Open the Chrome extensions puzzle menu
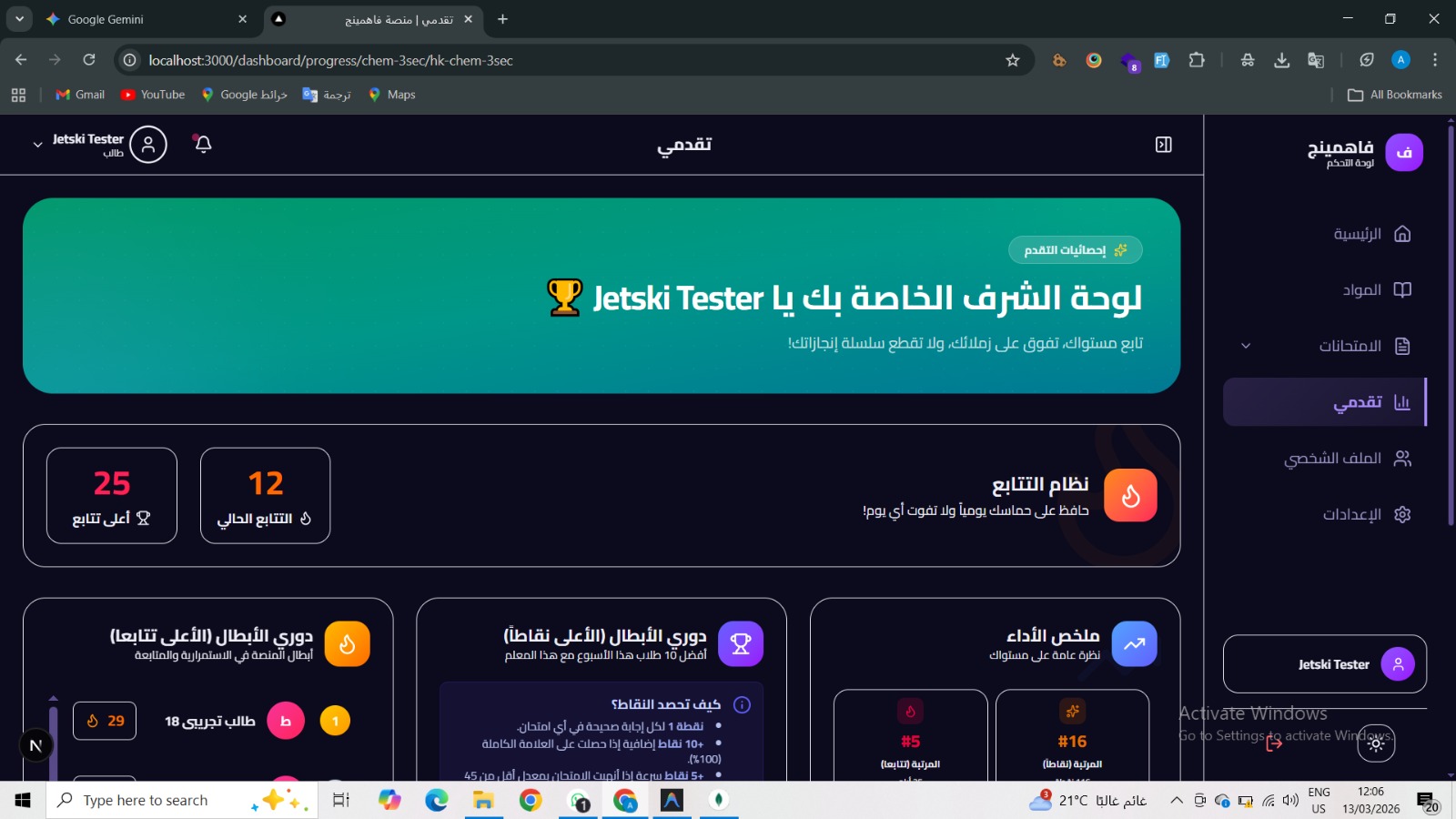The height and width of the screenshot is (819, 1456). (1197, 60)
